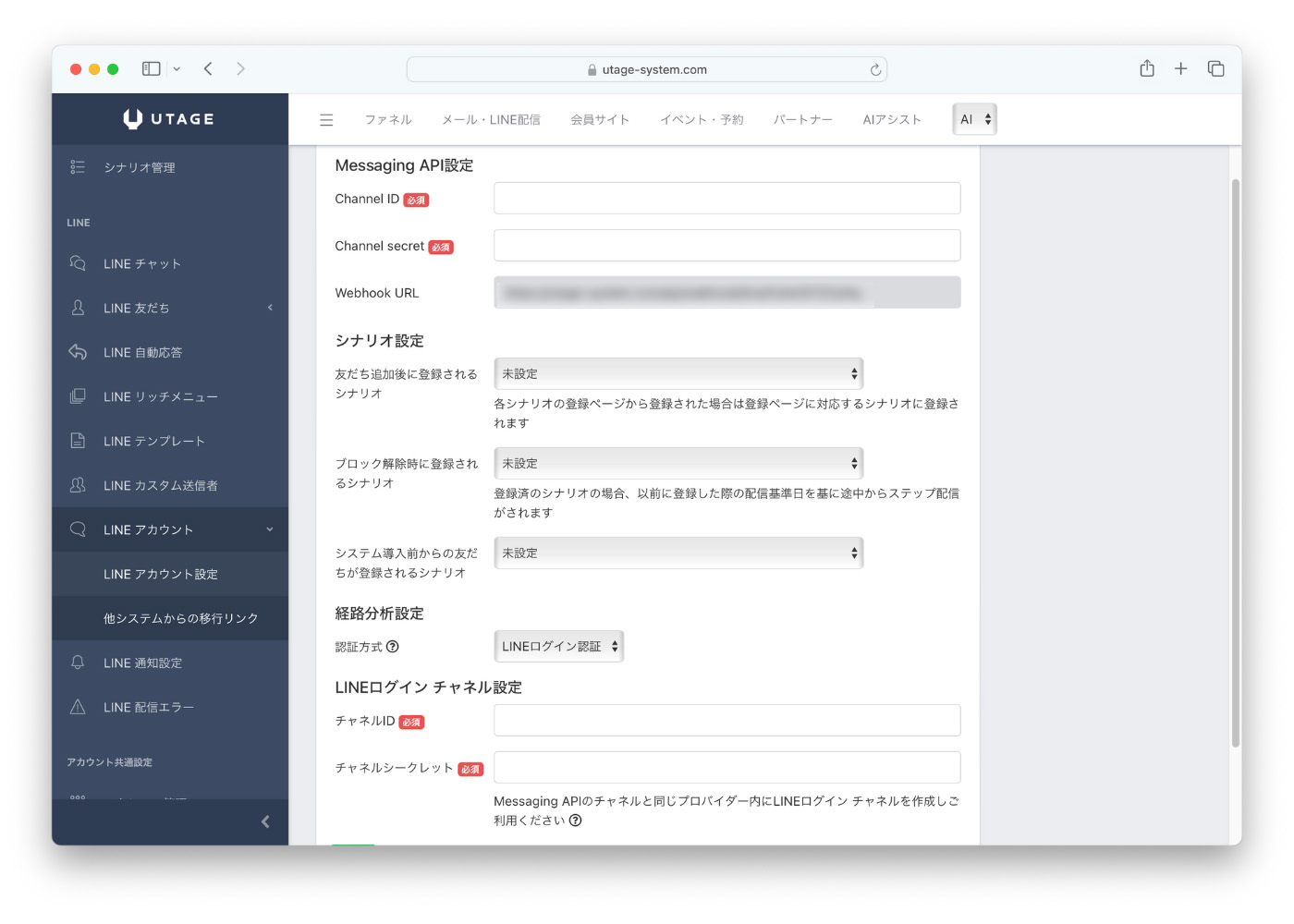Click the チャネルID input field
This screenshot has height=924, width=1294.
coord(727,721)
